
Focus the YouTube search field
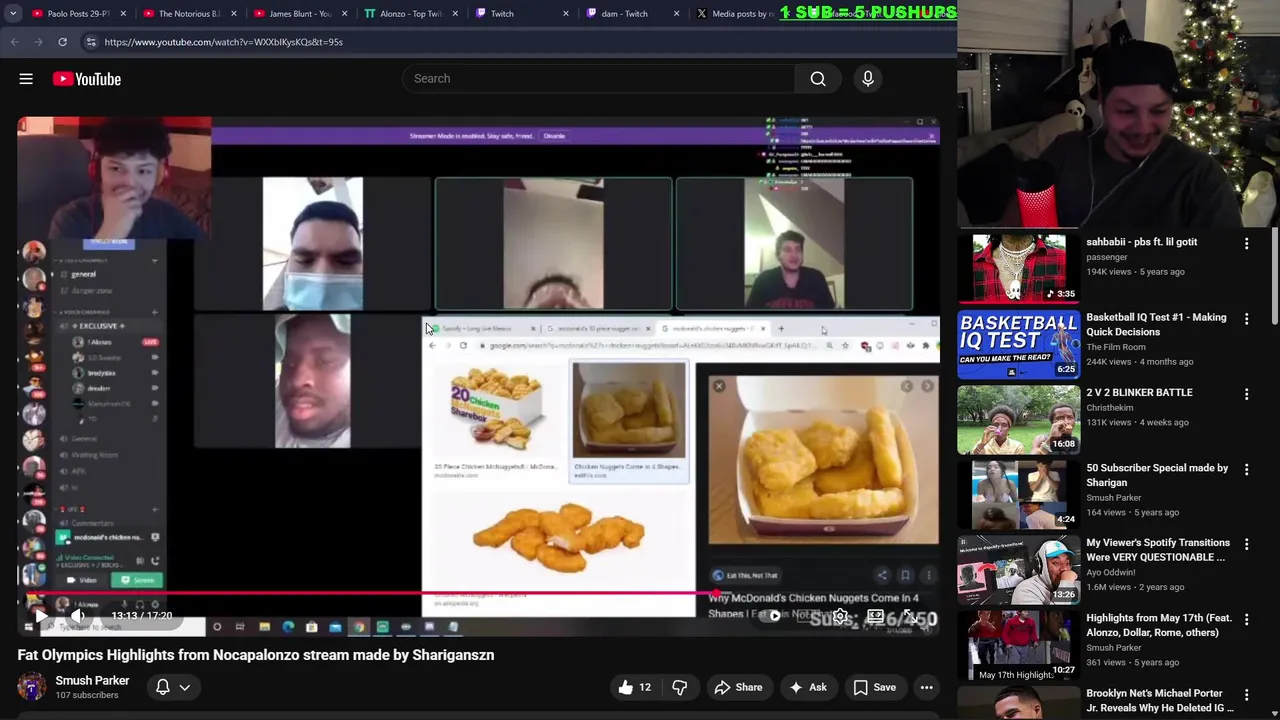coord(599,79)
